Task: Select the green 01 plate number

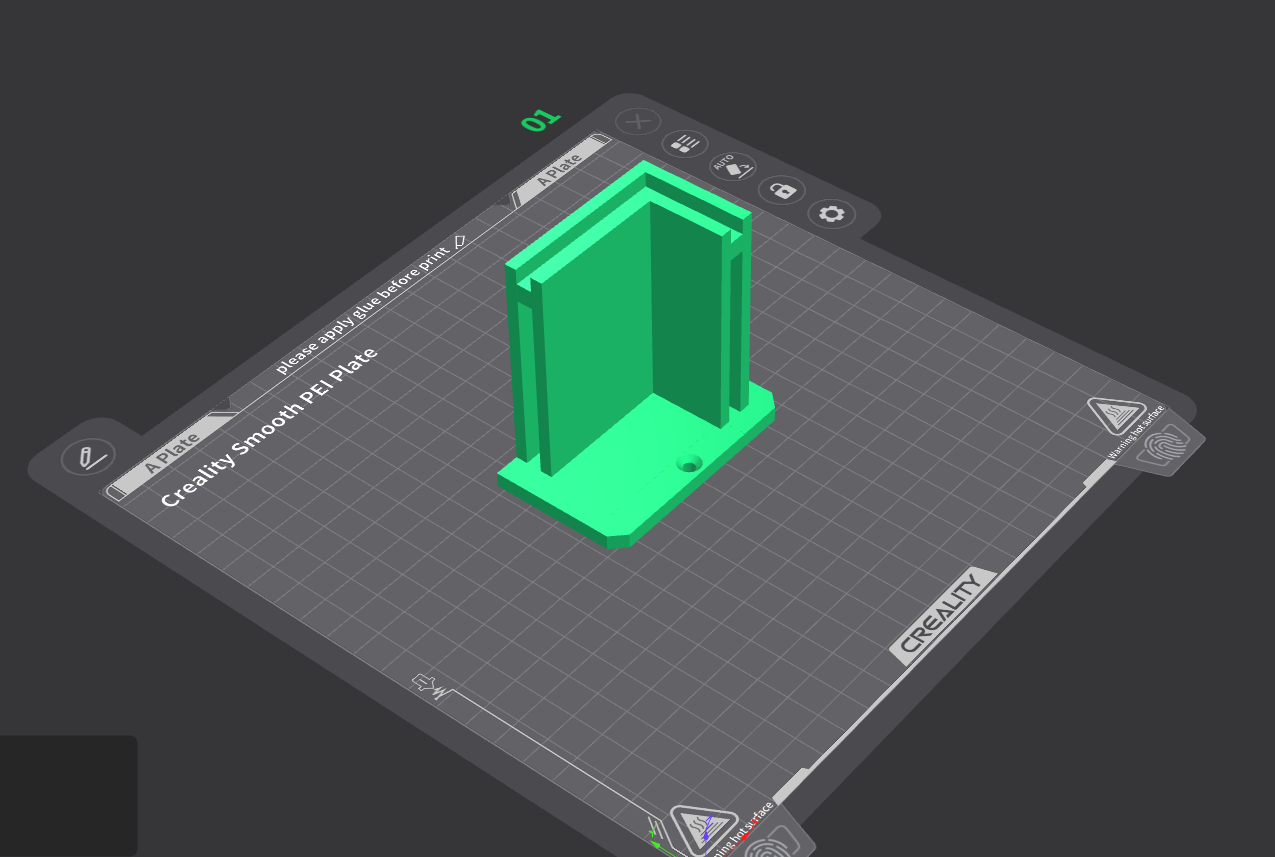Action: coord(540,121)
